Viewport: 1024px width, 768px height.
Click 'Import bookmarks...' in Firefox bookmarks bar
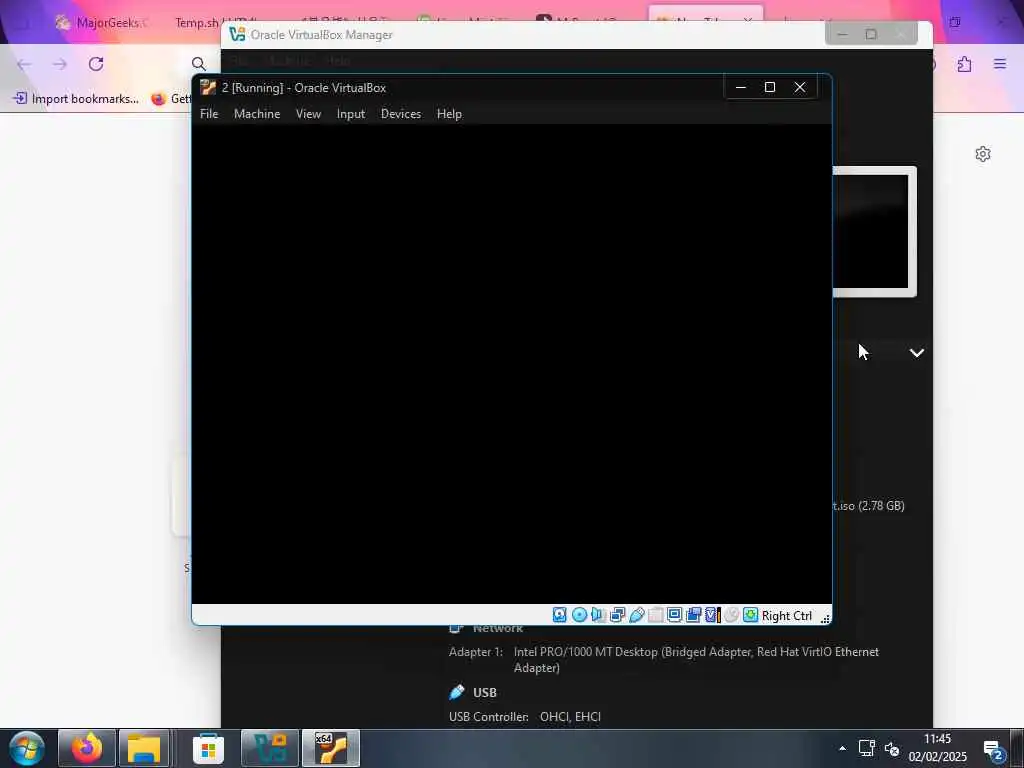point(76,99)
